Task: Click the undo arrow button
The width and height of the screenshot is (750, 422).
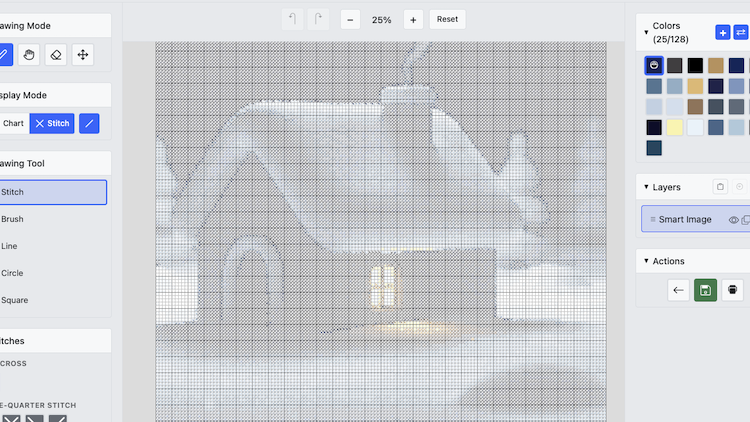Action: [x=292, y=20]
